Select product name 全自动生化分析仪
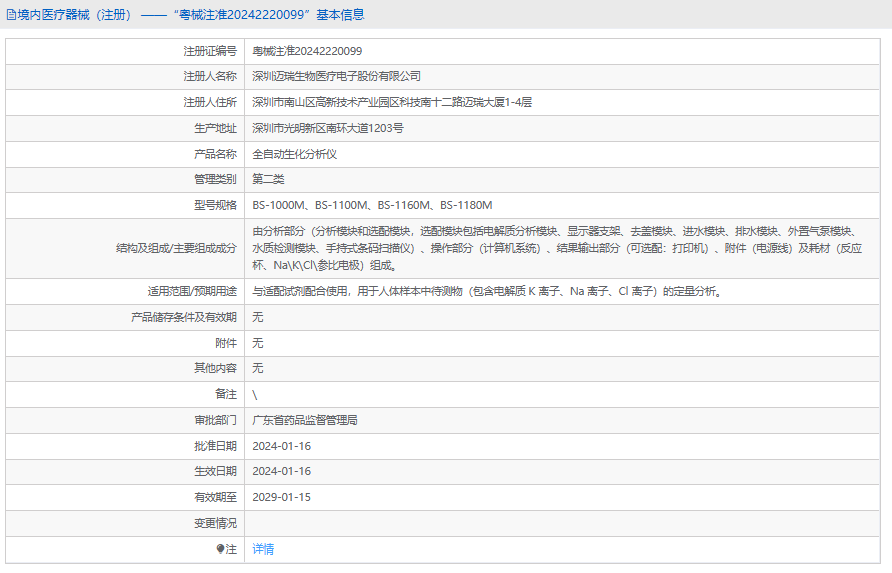The image size is (892, 573). pos(295,154)
